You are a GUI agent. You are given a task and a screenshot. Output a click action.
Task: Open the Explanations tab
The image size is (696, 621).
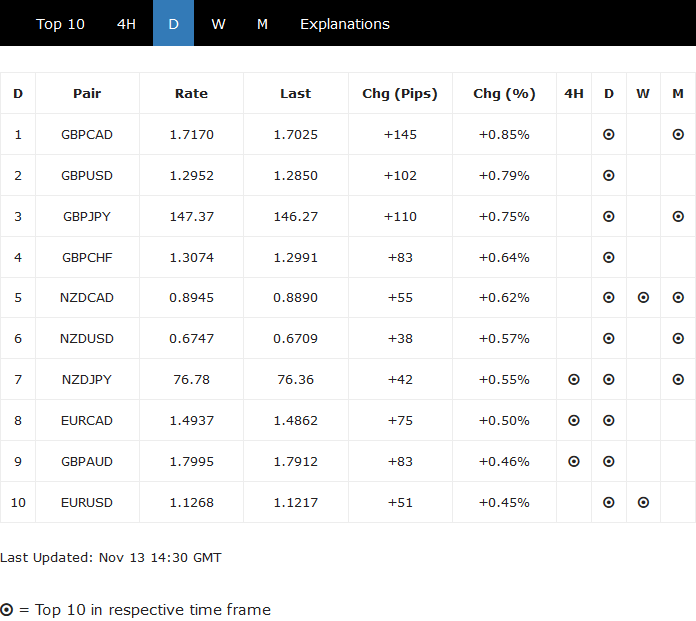[x=345, y=24]
